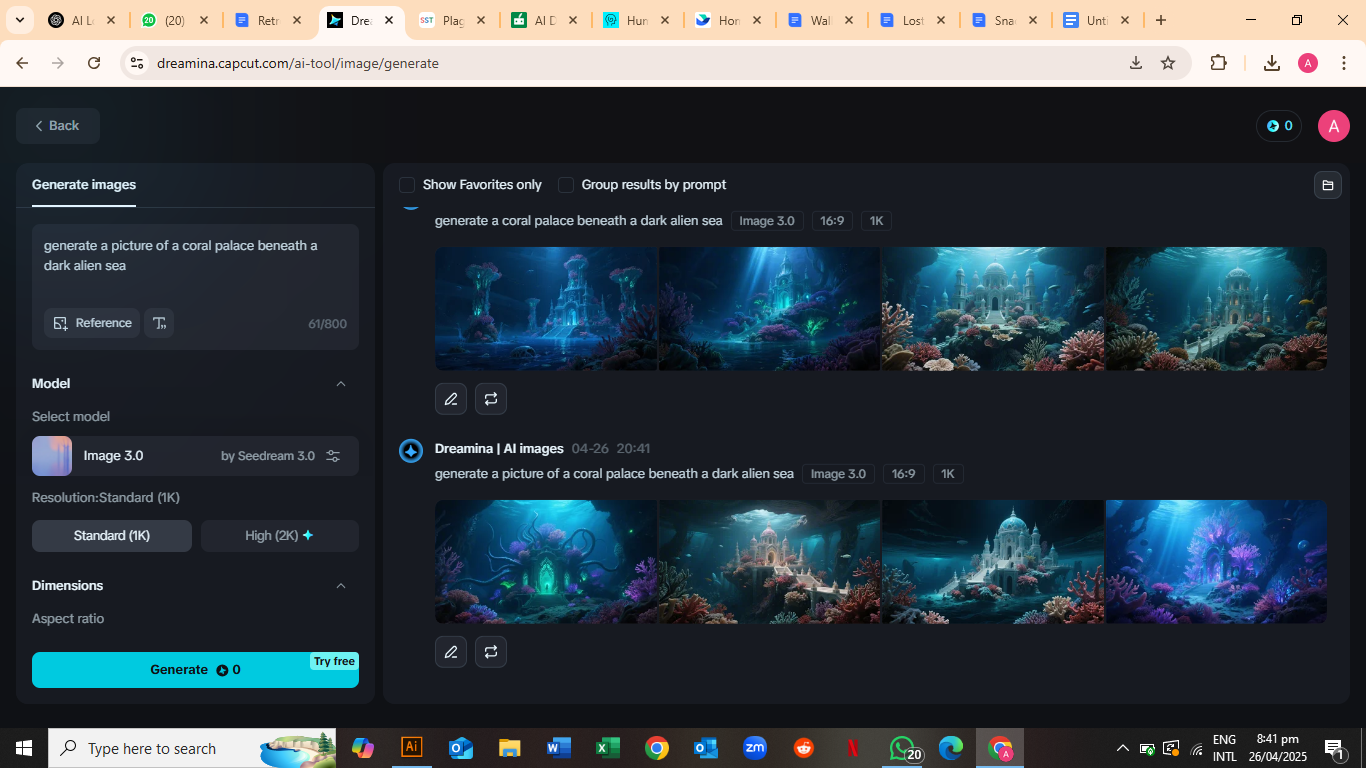This screenshot has width=1366, height=768.
Task: Reload the page
Action: tap(94, 63)
